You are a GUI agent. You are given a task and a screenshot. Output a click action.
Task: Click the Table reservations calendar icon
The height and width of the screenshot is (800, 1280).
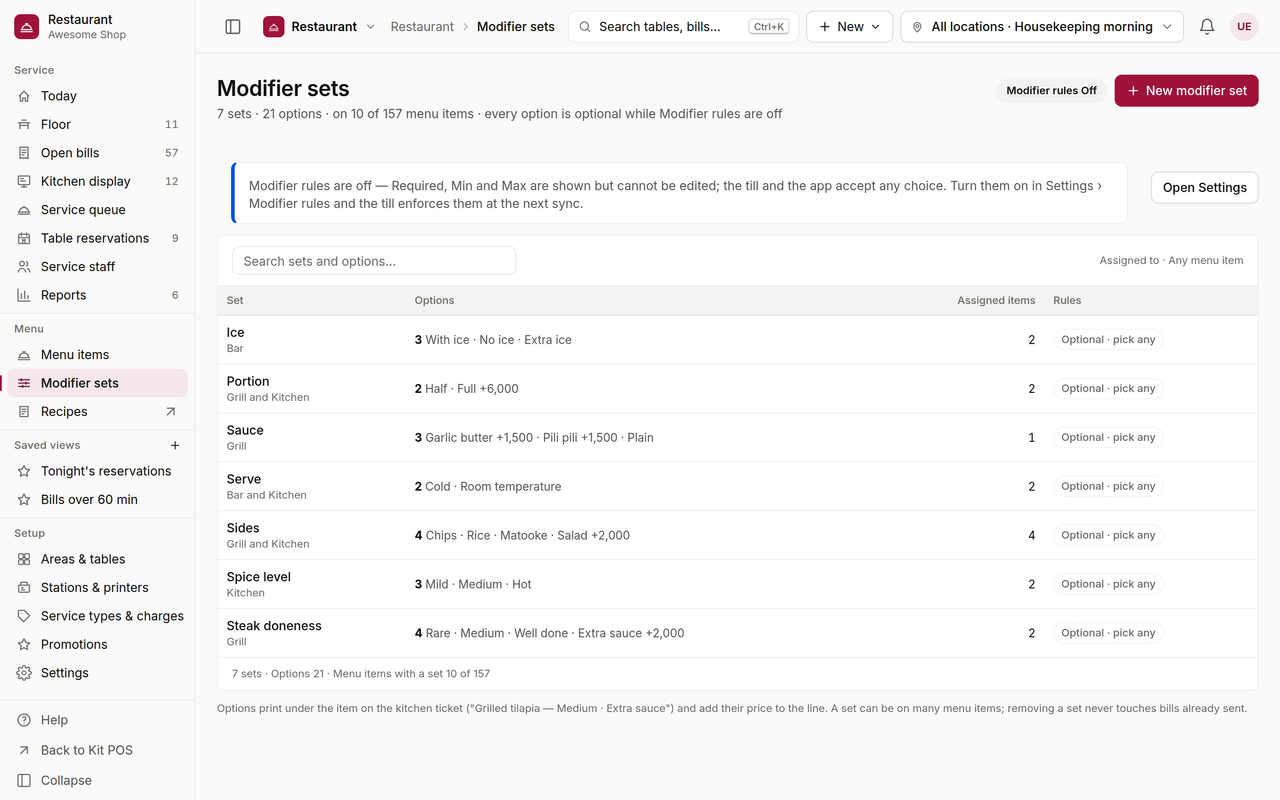tap(24, 238)
